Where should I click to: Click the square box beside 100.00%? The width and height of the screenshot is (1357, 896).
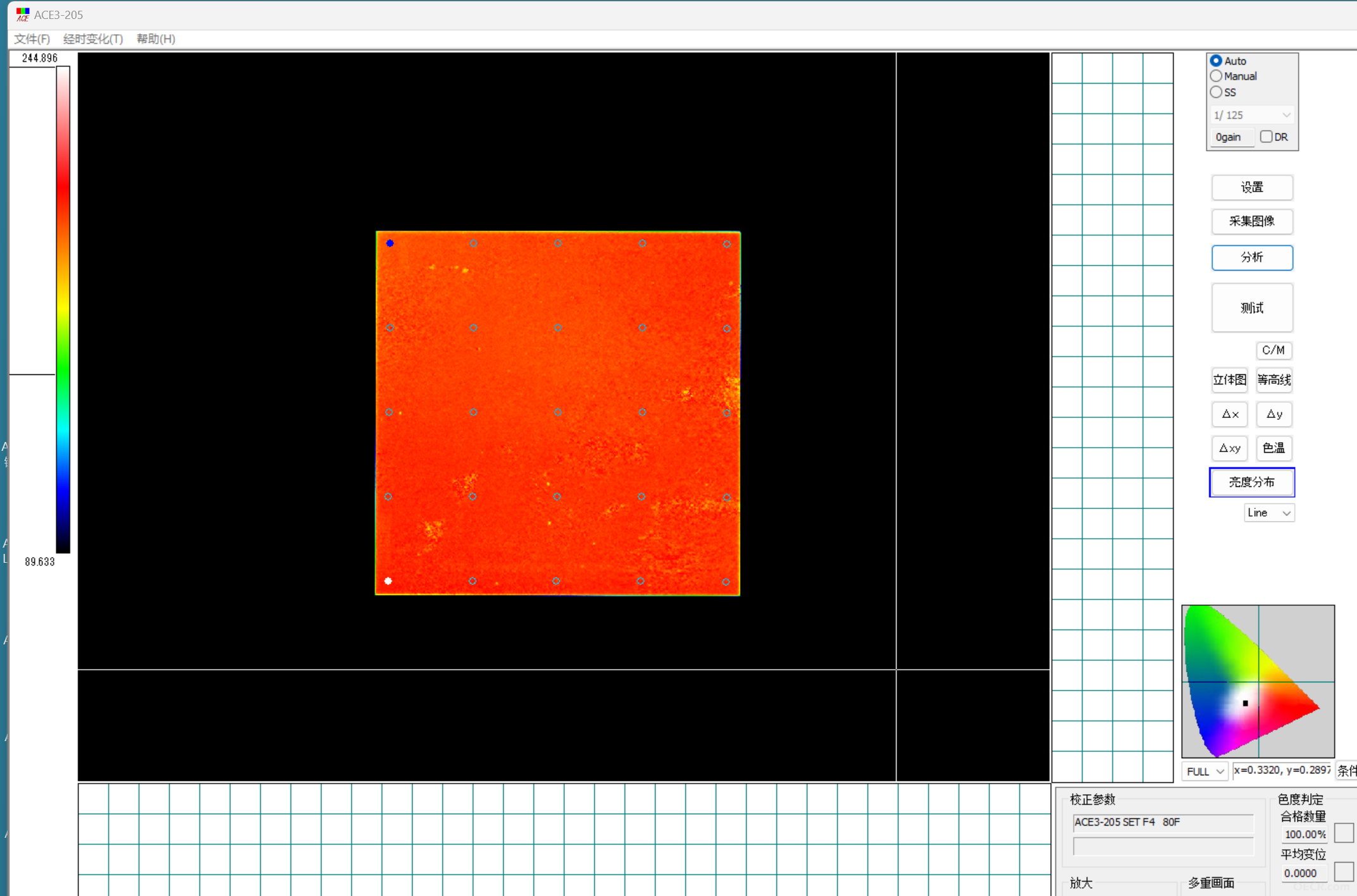click(1344, 833)
